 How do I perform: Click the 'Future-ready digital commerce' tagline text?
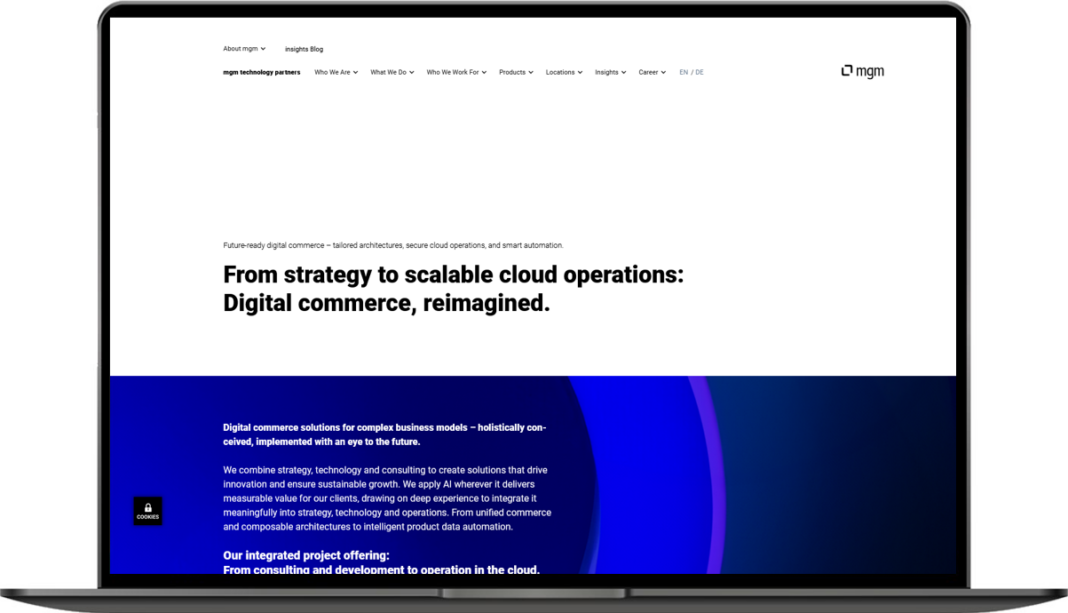(x=393, y=245)
